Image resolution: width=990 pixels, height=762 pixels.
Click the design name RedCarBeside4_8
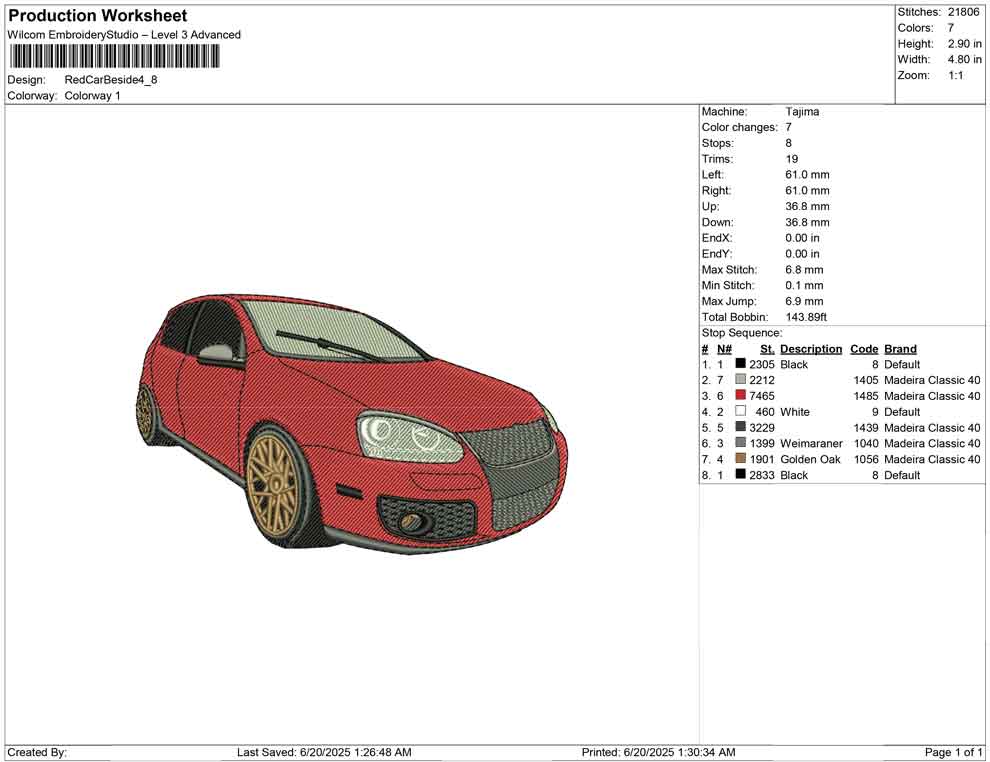pos(111,80)
